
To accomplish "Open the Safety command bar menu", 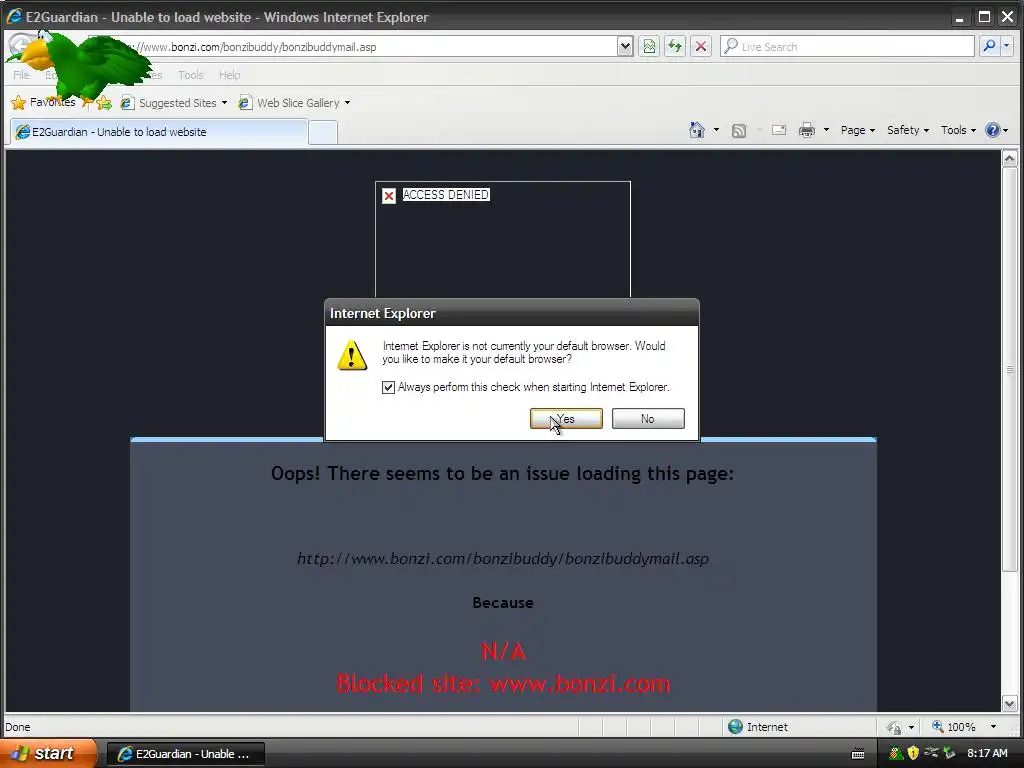I will [x=908, y=130].
